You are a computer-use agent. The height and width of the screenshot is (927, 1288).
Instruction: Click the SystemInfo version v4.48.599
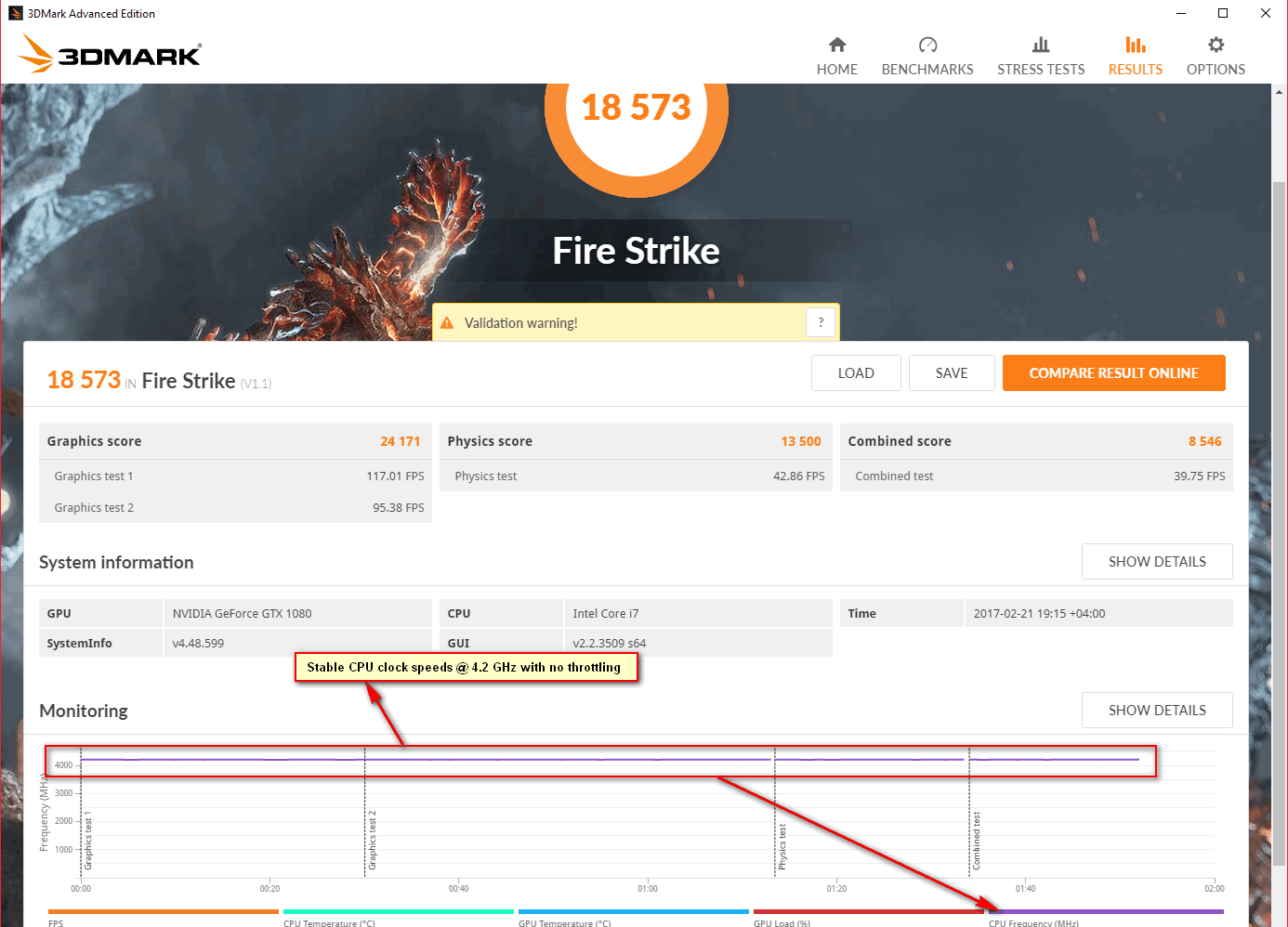point(198,644)
